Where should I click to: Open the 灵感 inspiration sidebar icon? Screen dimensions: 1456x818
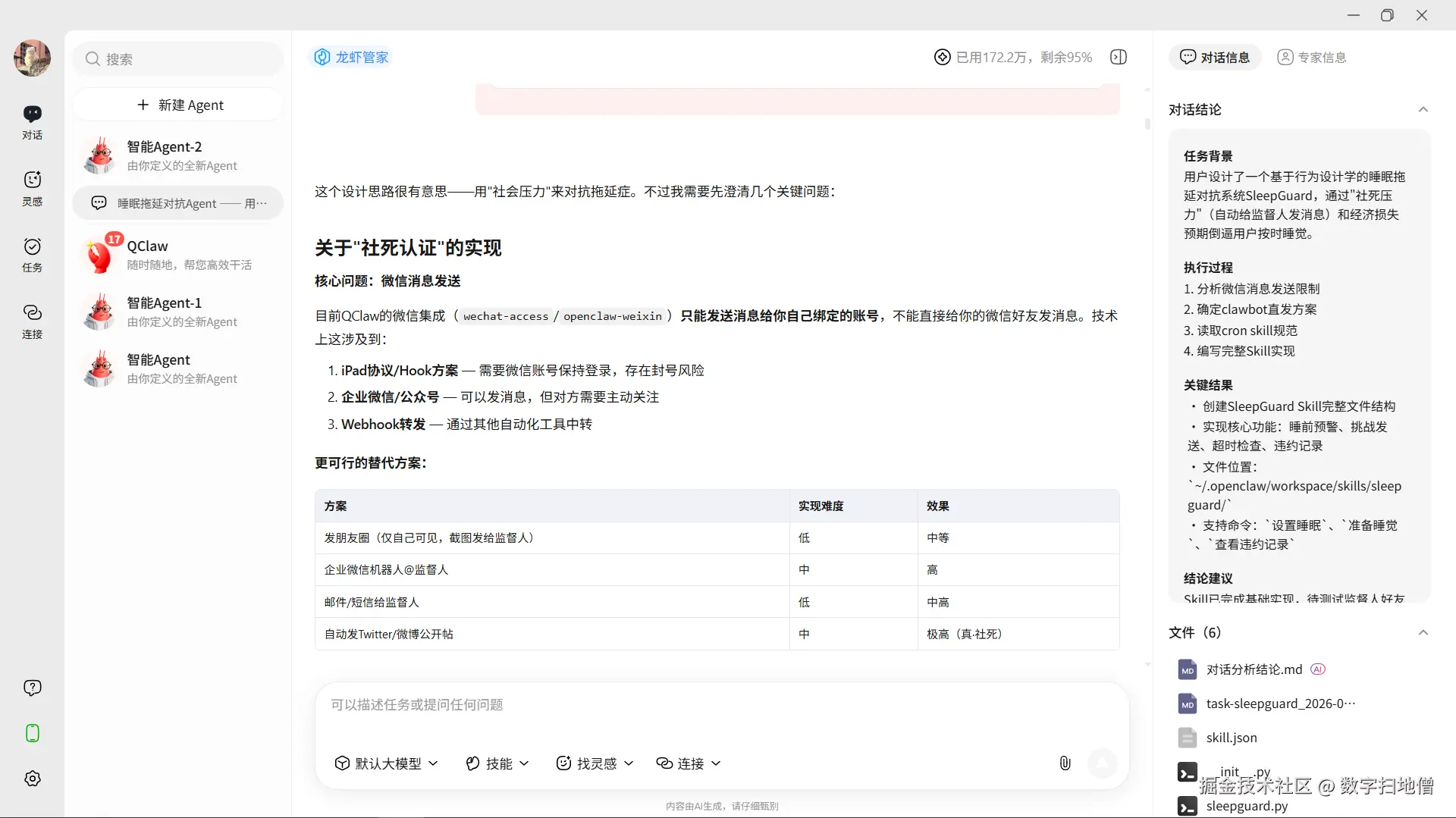[32, 188]
